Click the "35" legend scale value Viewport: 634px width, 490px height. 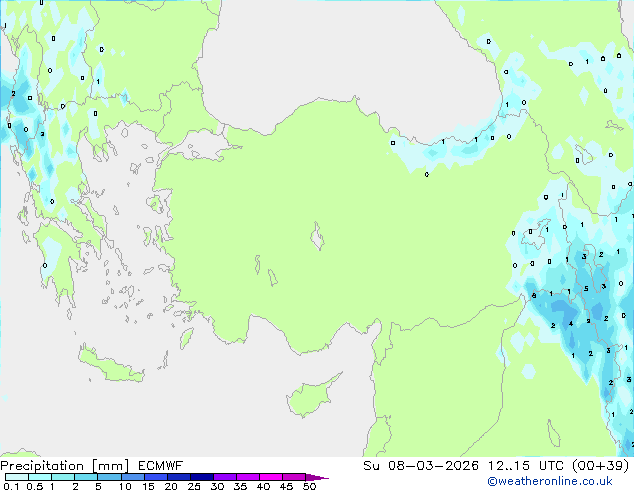[x=240, y=486]
